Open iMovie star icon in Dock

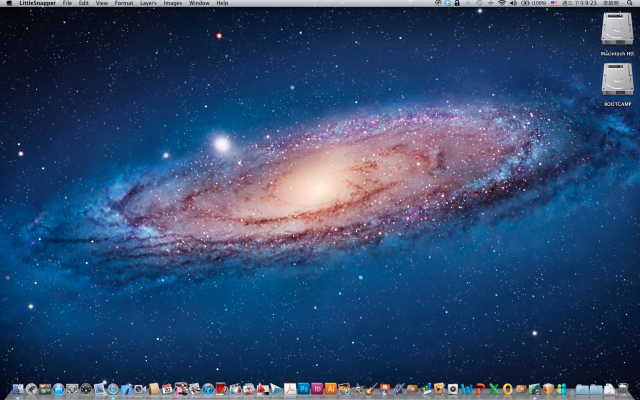[x=358, y=389]
